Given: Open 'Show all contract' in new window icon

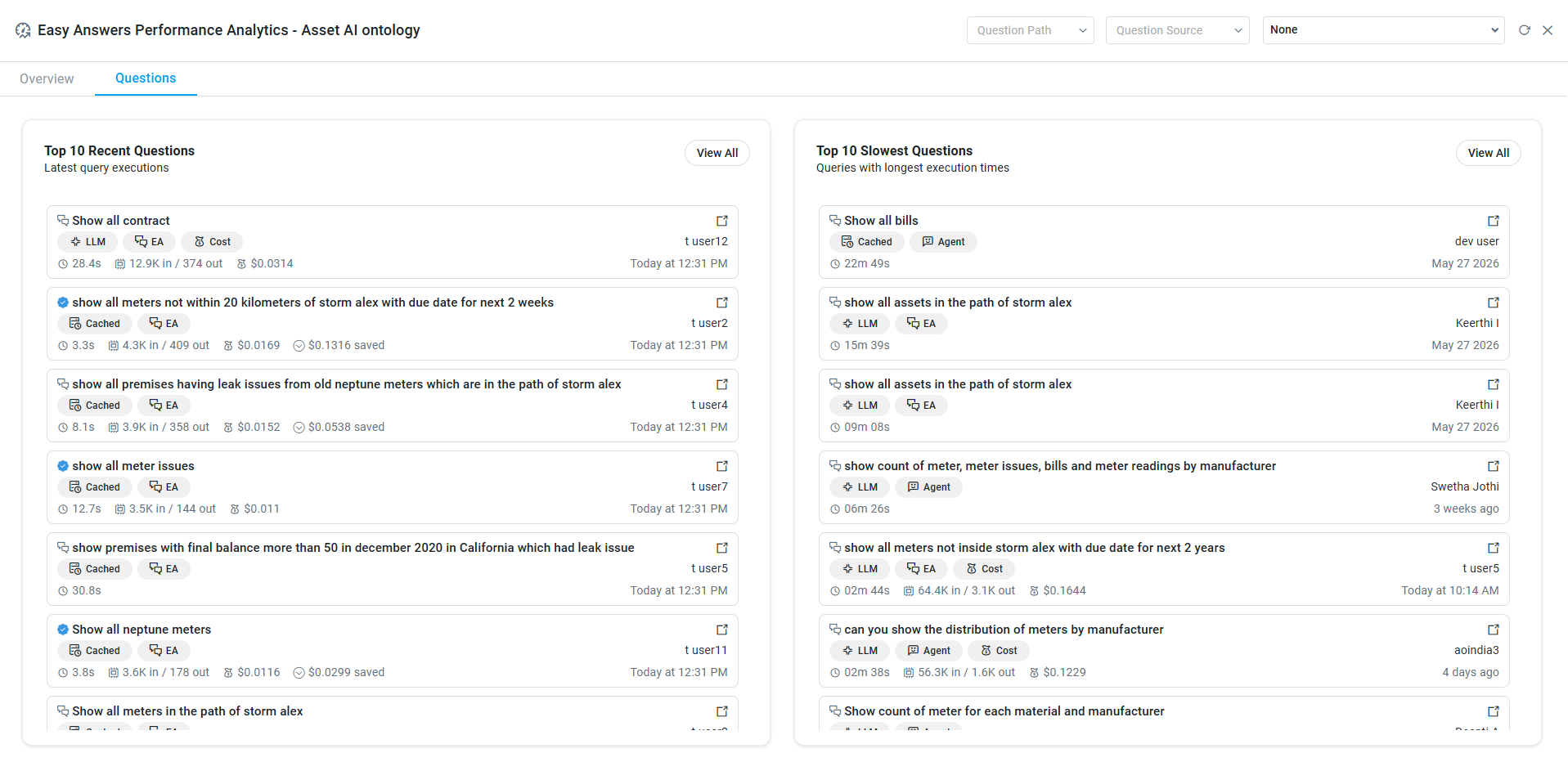Looking at the screenshot, I should tap(722, 221).
